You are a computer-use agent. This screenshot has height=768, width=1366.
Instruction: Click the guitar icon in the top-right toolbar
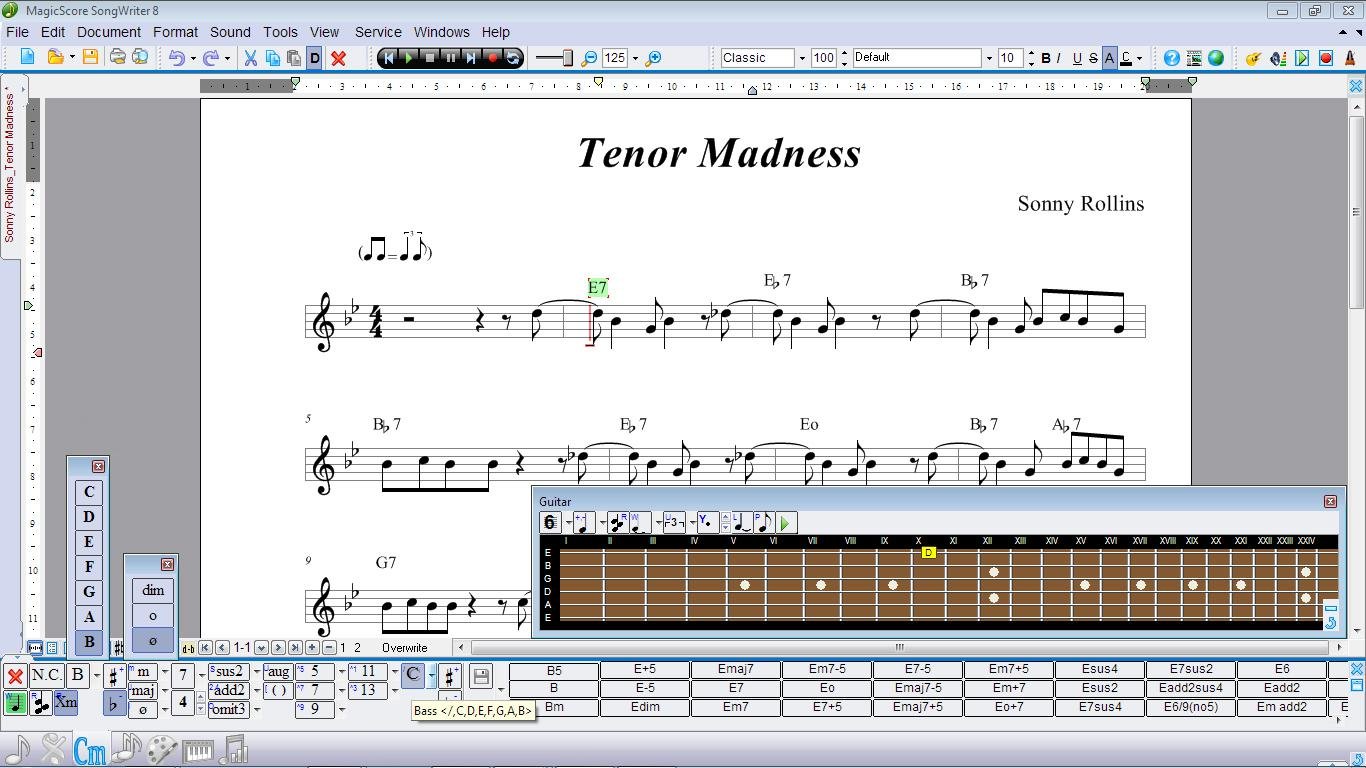pyautogui.click(x=1253, y=58)
